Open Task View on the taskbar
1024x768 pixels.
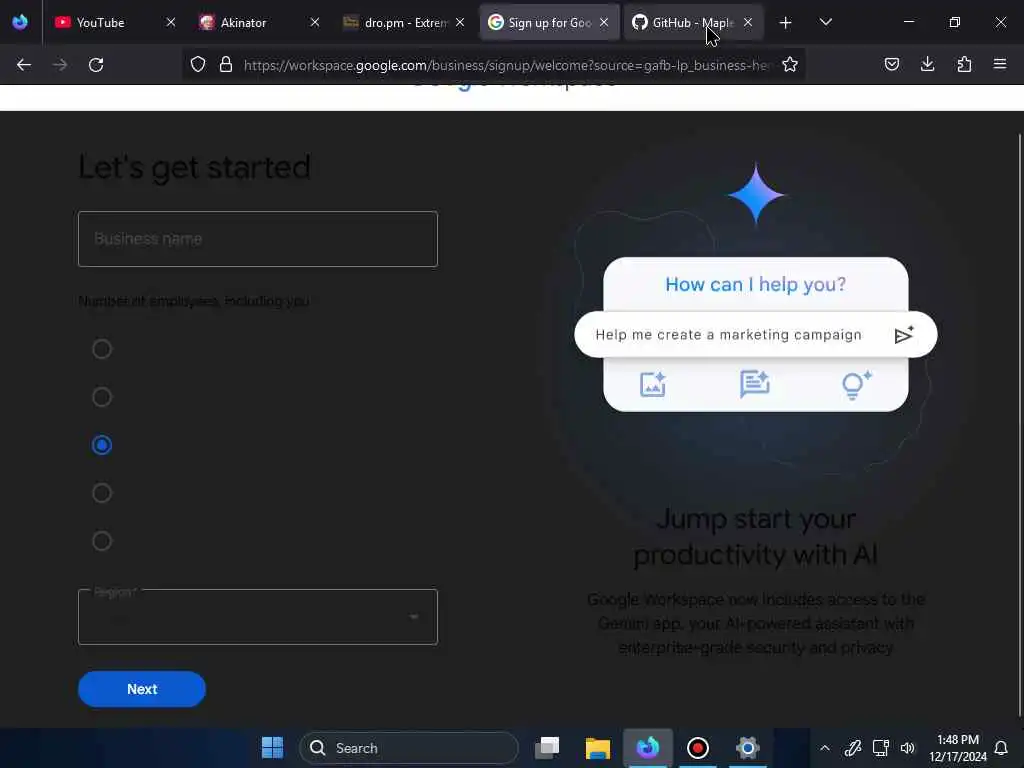click(547, 748)
